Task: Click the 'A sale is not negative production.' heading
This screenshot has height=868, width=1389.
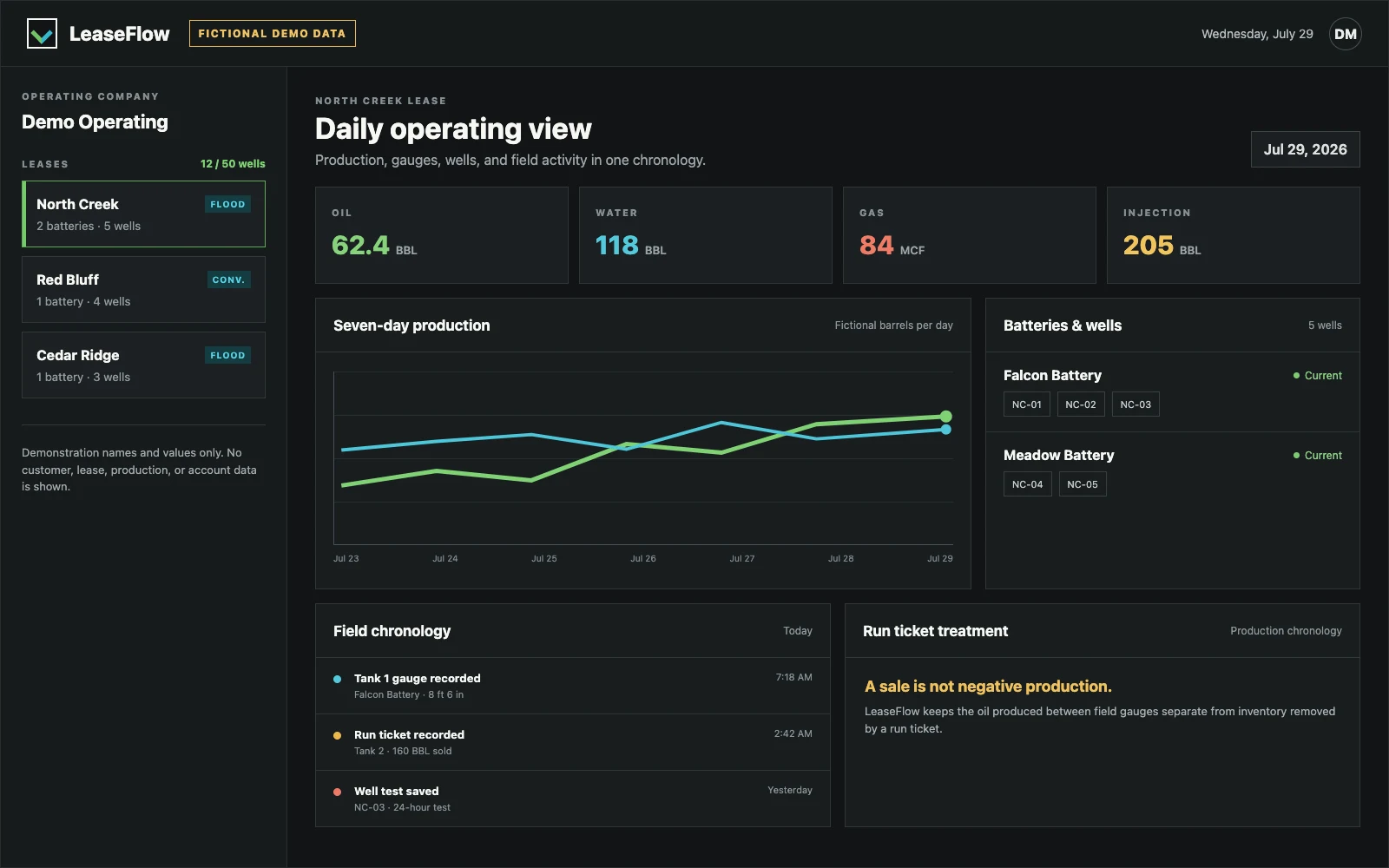Action: (988, 687)
